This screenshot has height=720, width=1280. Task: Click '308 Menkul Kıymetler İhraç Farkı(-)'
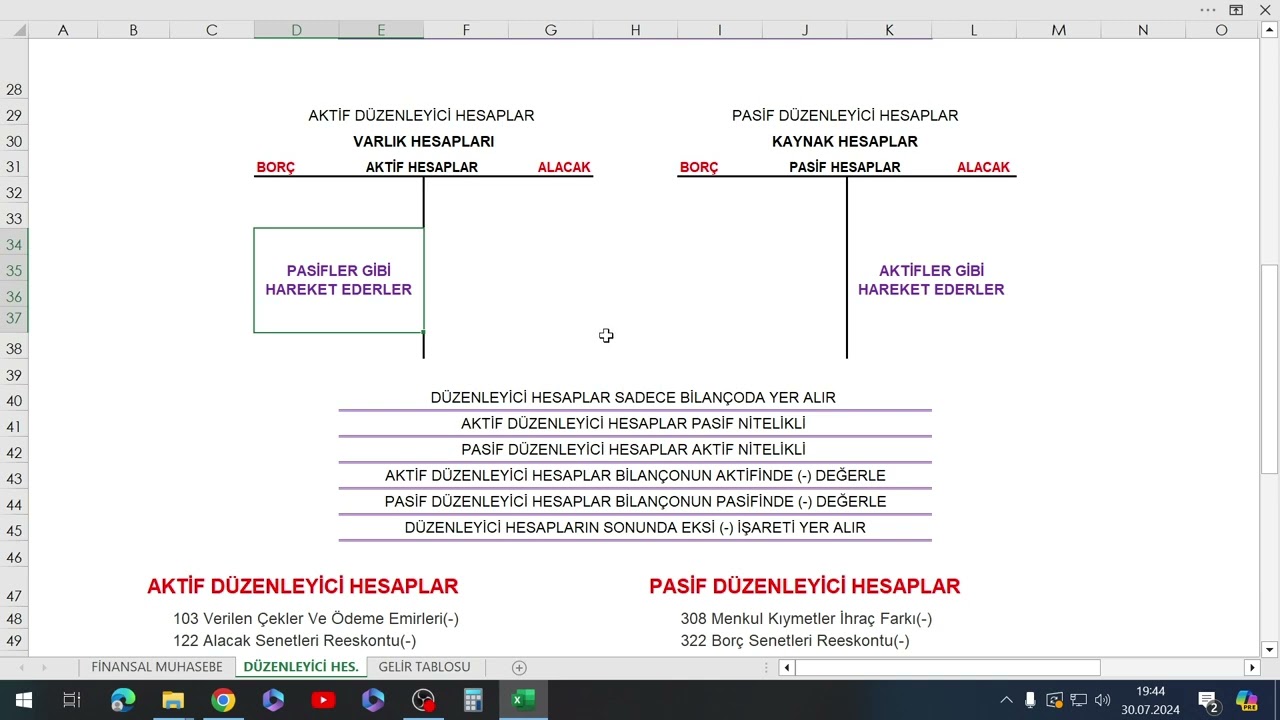tap(806, 619)
